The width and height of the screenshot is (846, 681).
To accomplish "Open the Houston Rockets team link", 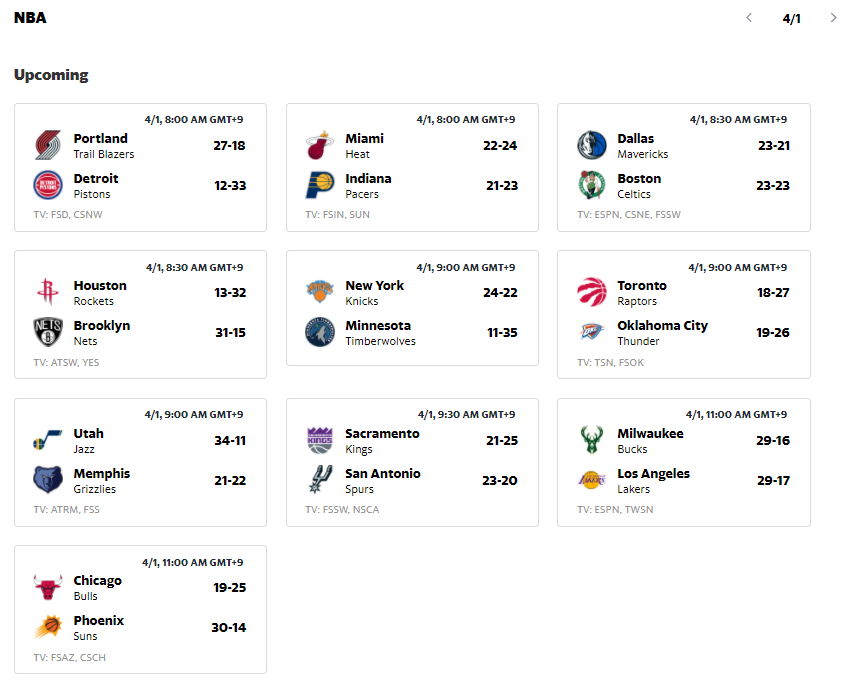I will tap(100, 292).
